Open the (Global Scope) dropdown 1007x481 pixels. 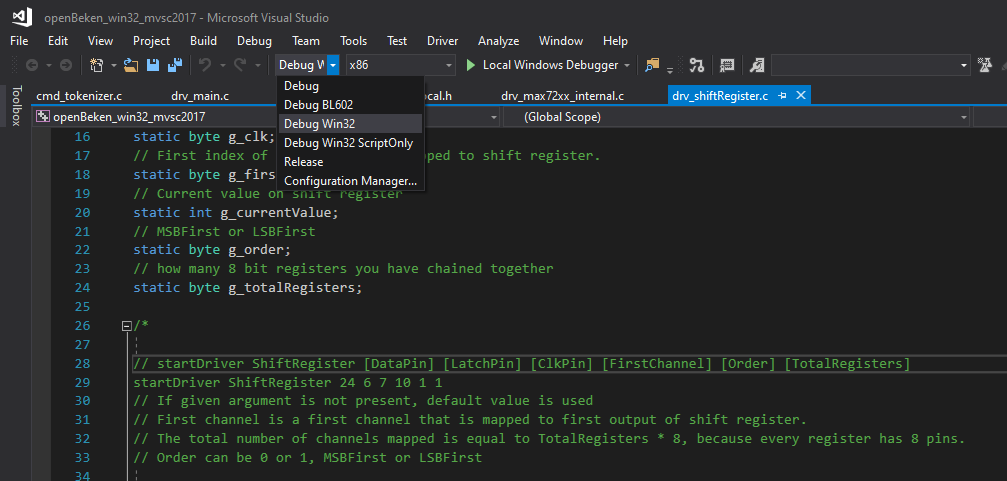coord(737,117)
